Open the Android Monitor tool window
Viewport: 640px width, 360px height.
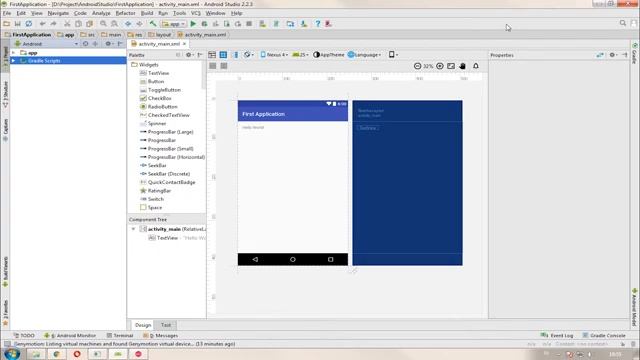tap(70, 335)
